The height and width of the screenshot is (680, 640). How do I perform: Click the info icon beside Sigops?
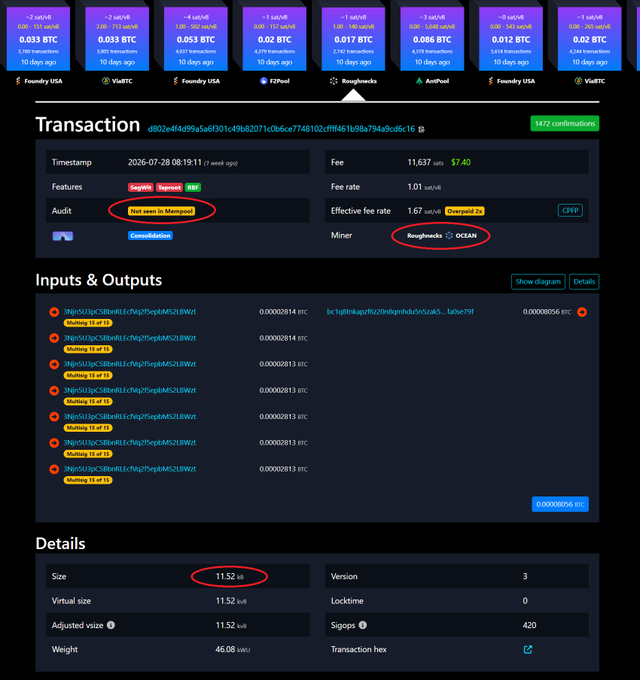[363, 625]
